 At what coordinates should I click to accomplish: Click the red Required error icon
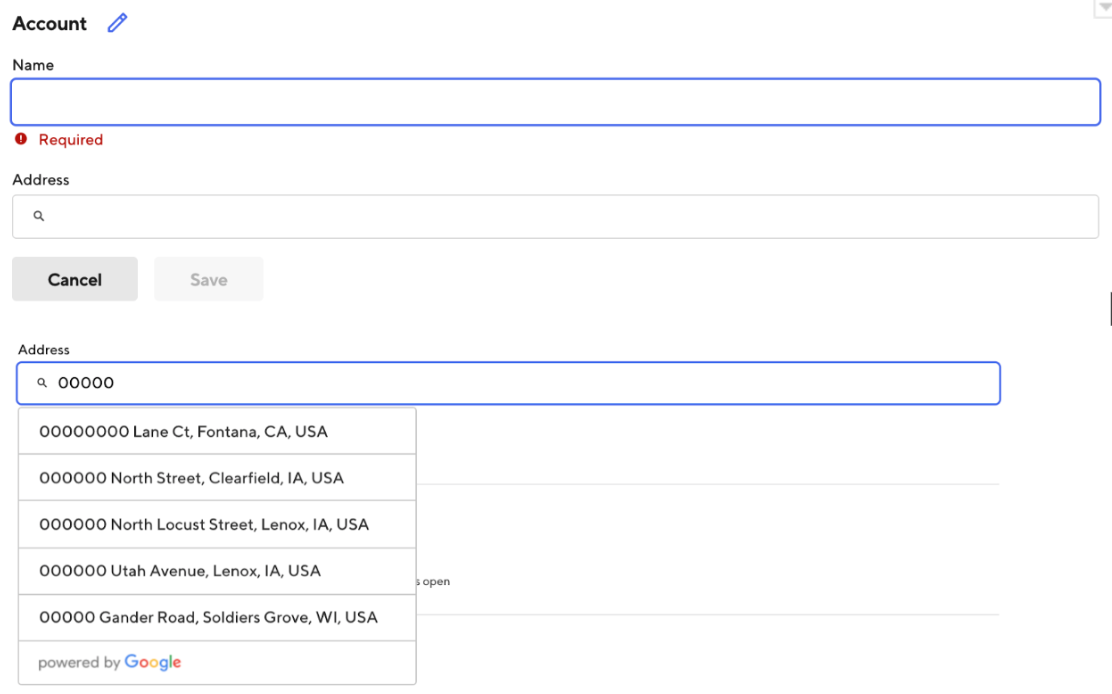(21, 139)
